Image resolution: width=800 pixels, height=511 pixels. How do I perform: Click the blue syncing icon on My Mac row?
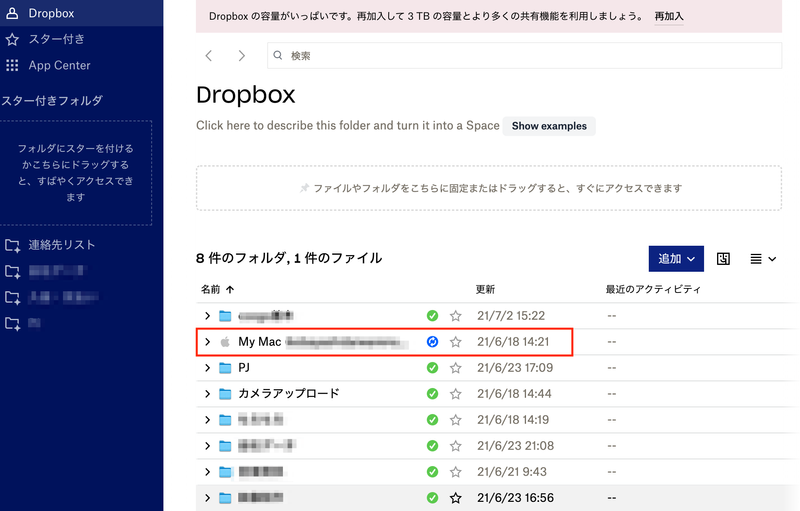432,342
